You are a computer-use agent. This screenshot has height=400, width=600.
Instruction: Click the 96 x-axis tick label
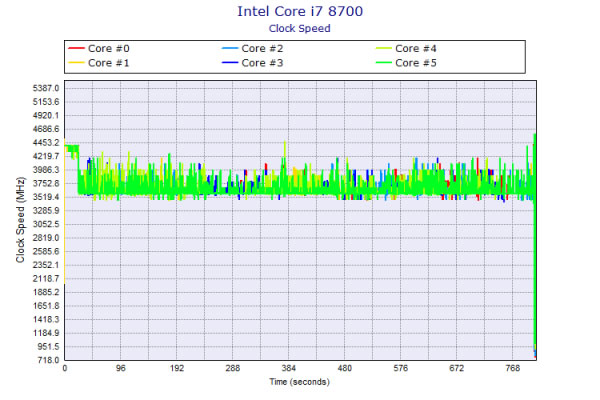point(121,368)
